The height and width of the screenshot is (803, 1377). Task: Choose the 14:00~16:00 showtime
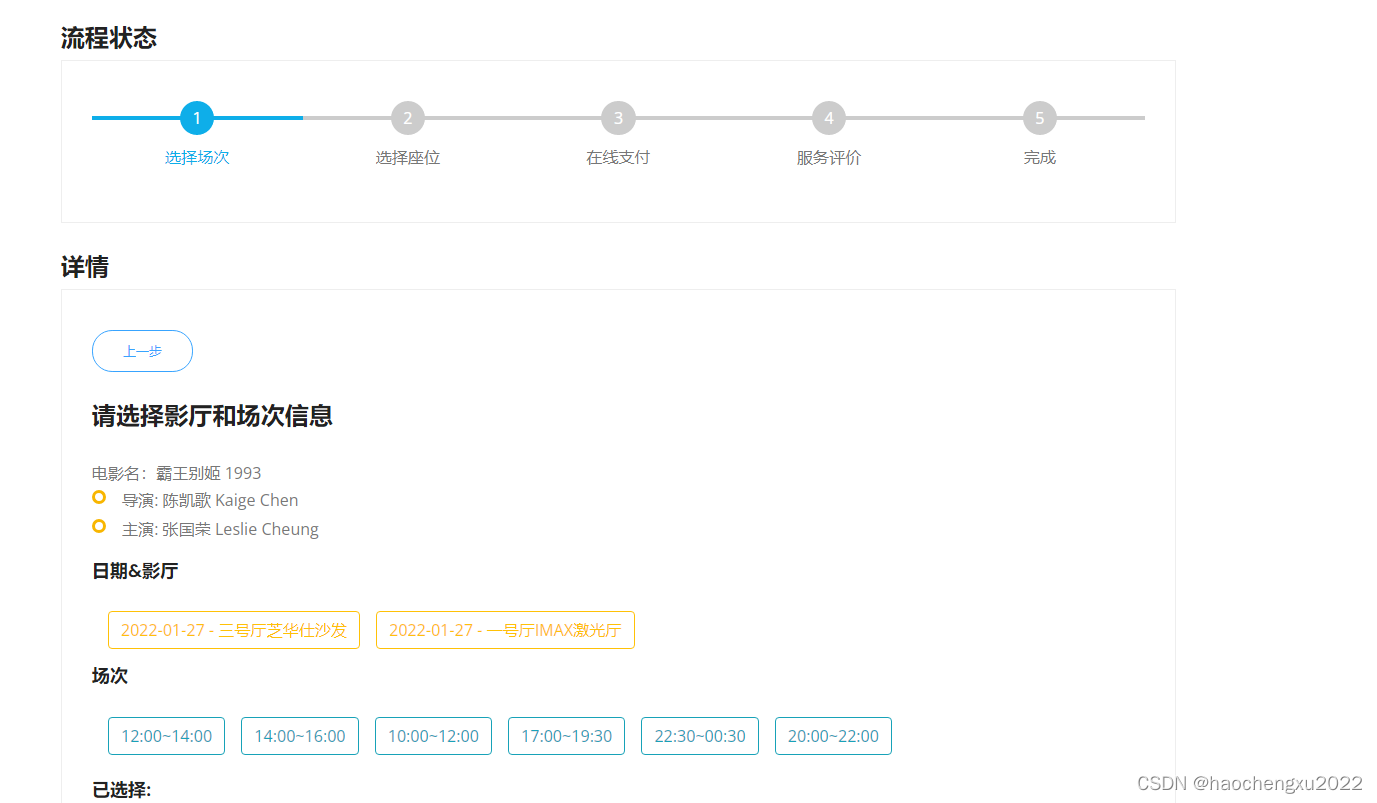point(300,736)
